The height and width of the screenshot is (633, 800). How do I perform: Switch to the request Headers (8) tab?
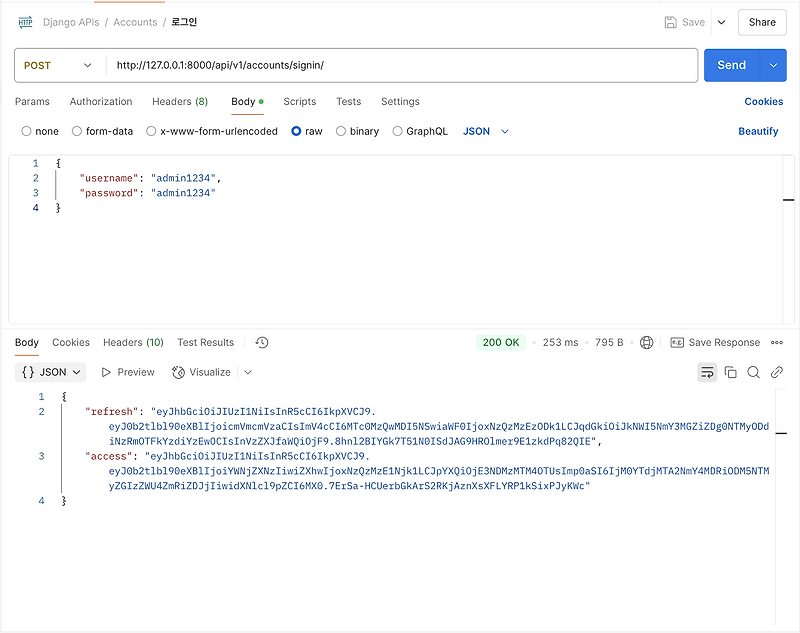coord(180,102)
